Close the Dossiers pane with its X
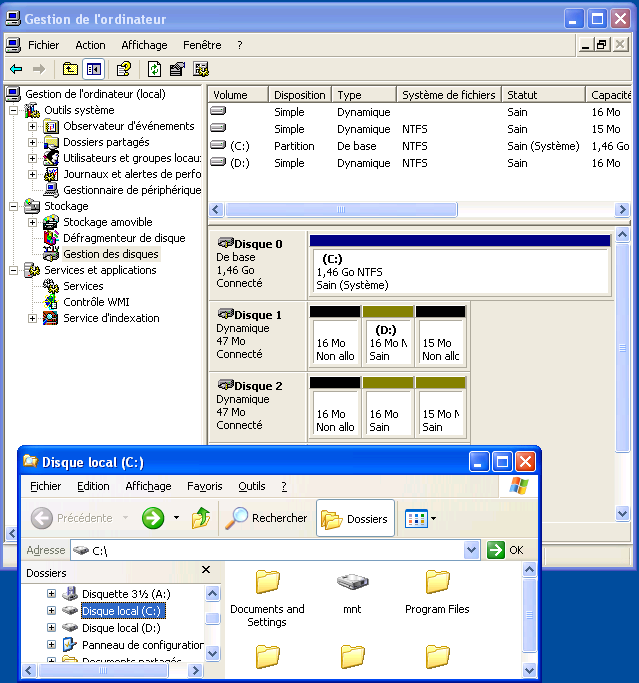 206,570
